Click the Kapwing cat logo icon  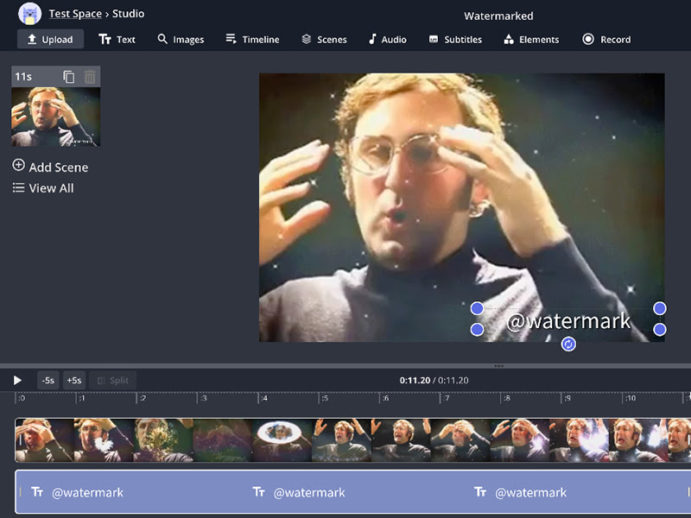[29, 14]
